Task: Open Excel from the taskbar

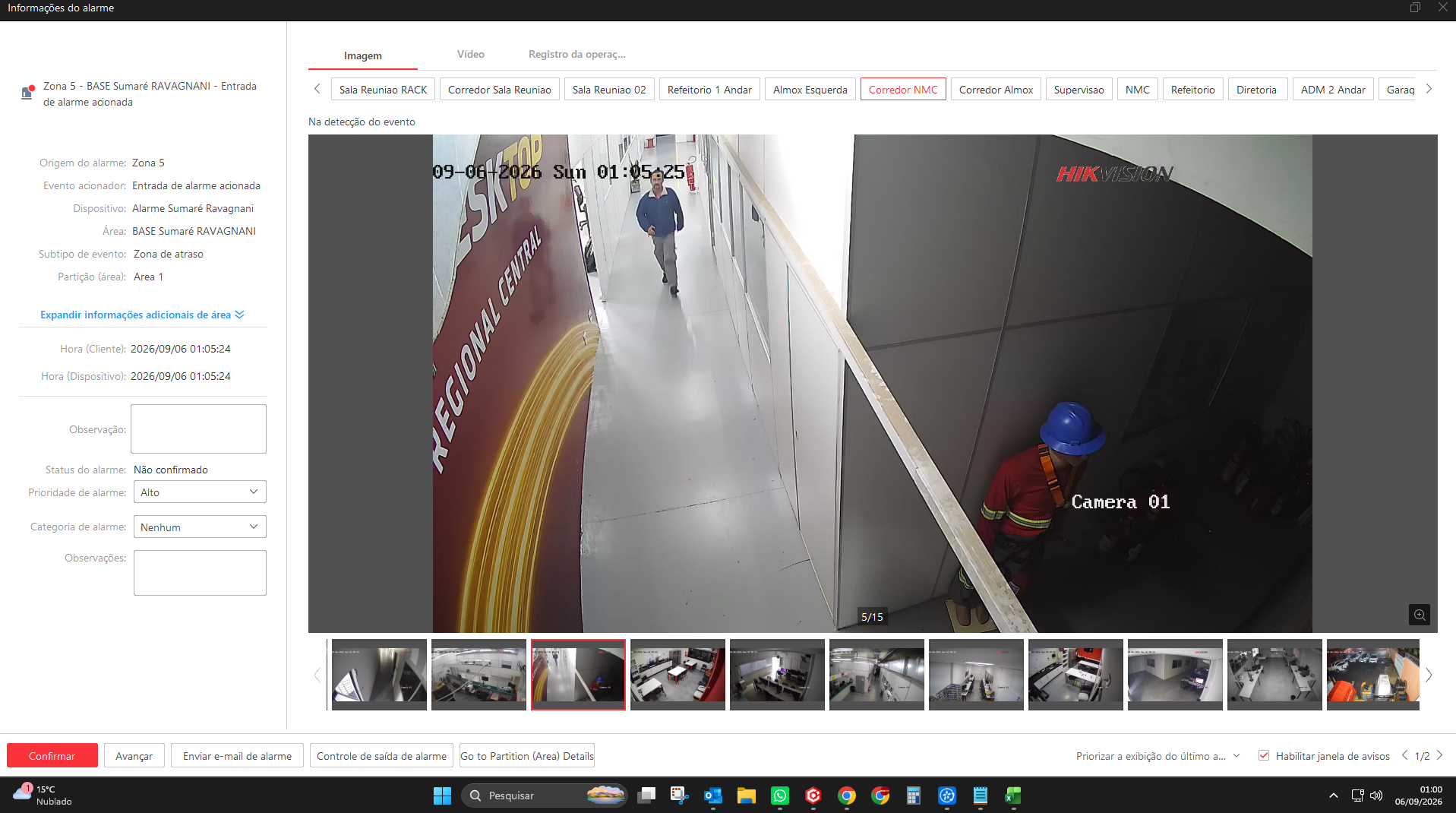Action: pos(1013,796)
